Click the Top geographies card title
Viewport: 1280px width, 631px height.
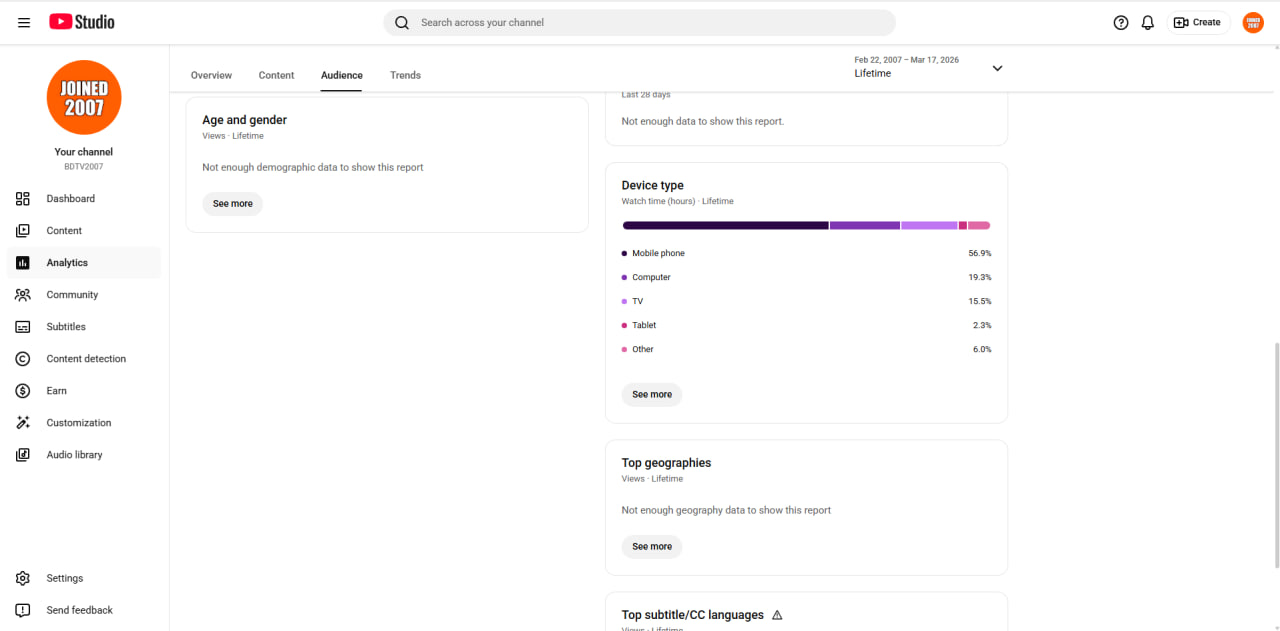point(667,463)
